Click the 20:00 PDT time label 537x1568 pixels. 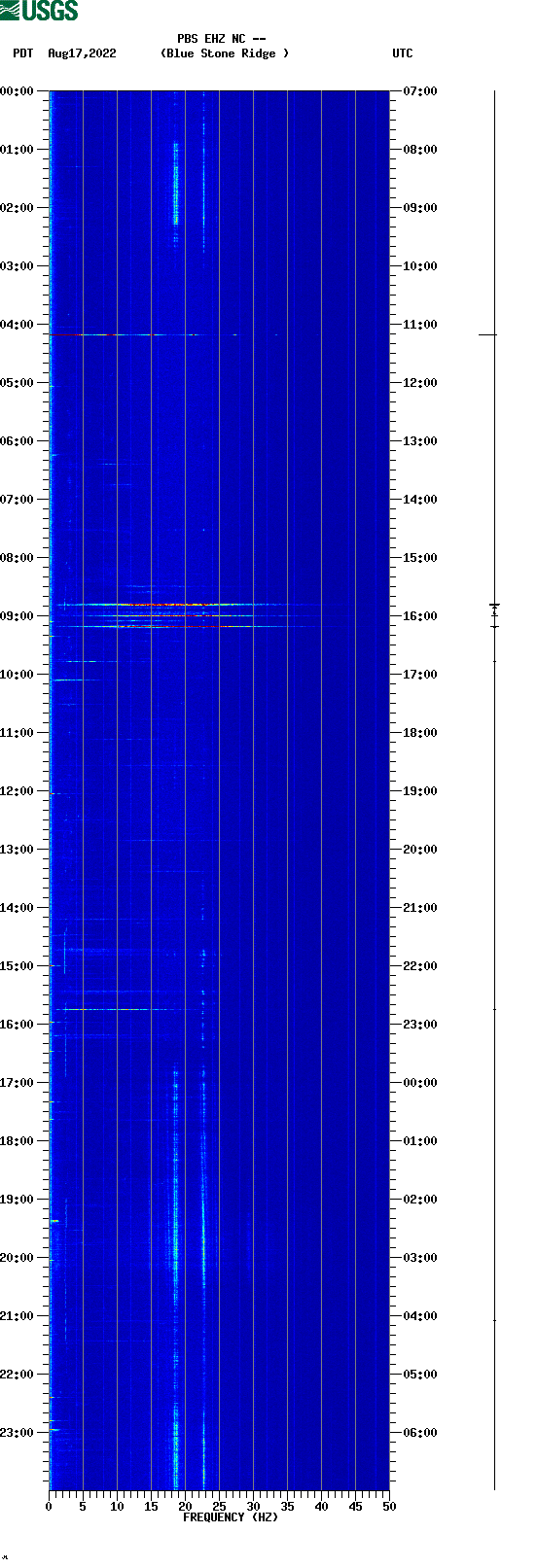pyautogui.click(x=17, y=1257)
